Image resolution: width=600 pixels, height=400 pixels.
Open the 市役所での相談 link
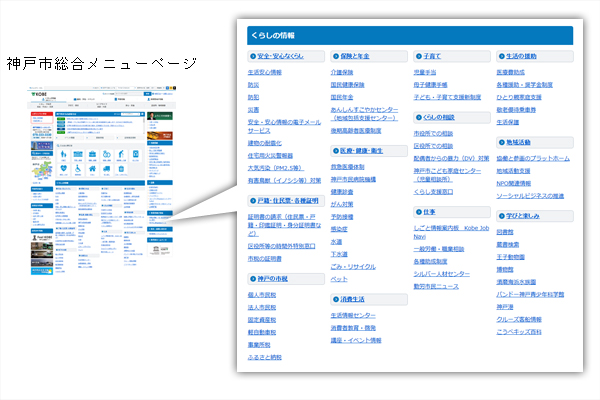coord(434,134)
